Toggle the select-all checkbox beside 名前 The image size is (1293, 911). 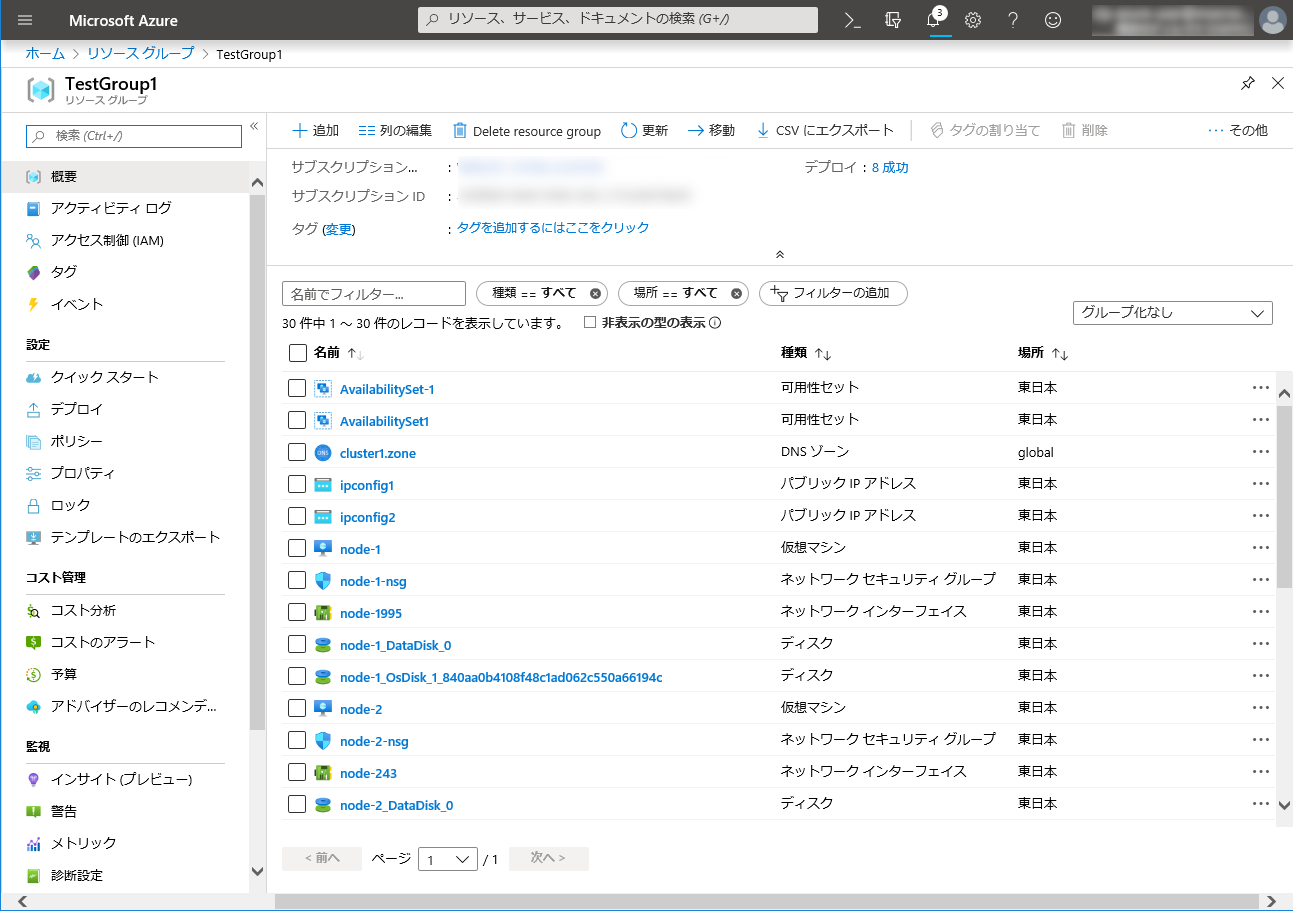click(297, 353)
